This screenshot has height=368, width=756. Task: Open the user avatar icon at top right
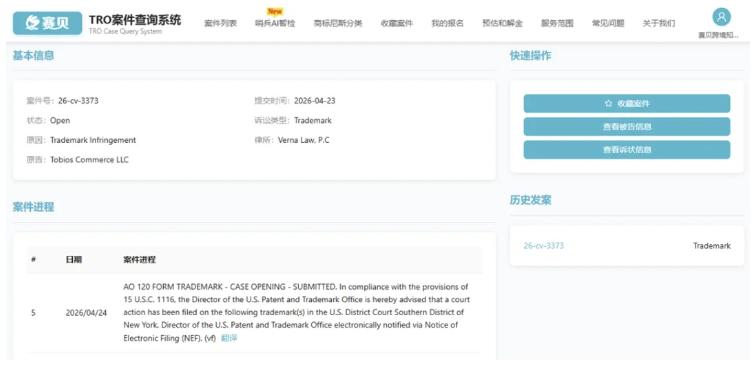pyautogui.click(x=721, y=17)
